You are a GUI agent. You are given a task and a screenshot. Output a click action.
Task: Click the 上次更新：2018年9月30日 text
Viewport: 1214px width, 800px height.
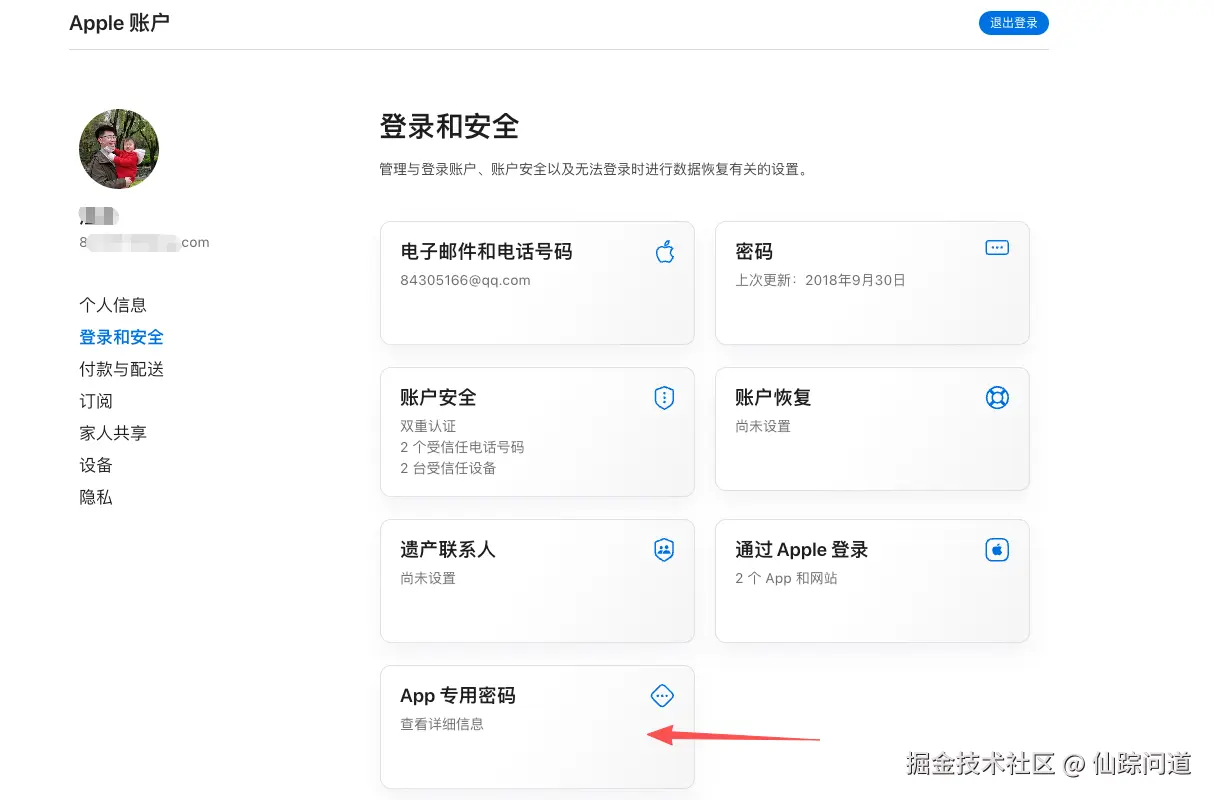pos(820,280)
